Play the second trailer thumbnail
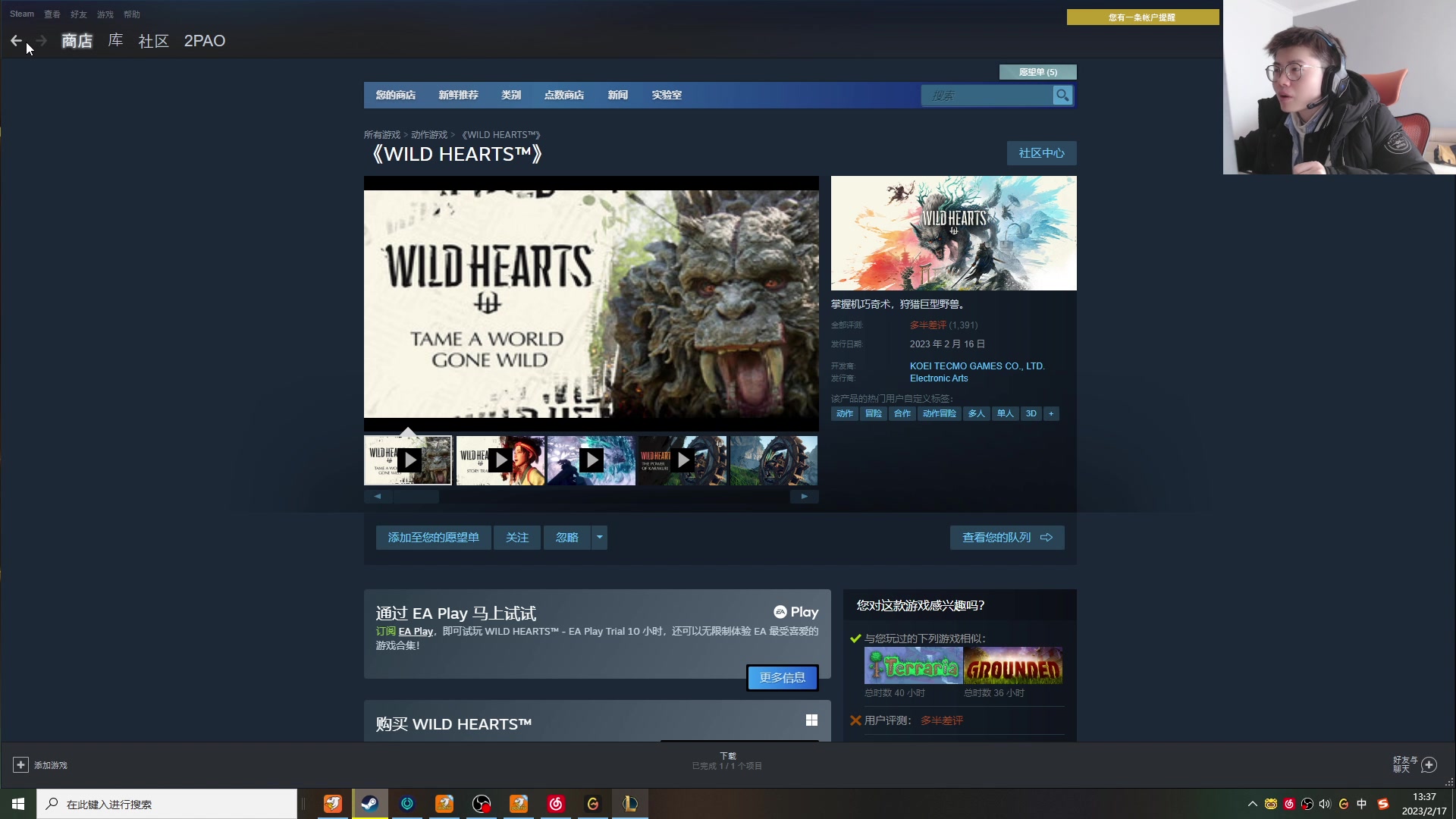Viewport: 1456px width, 819px height. point(500,460)
